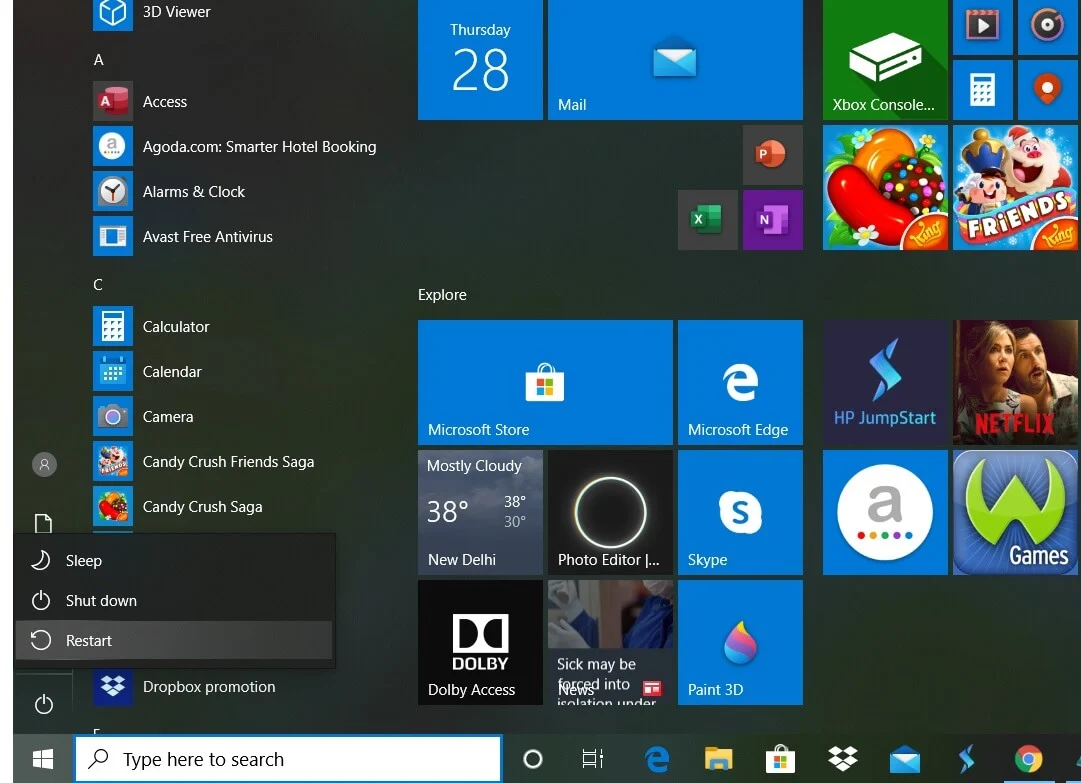The width and height of the screenshot is (1081, 783).
Task: Click the letter C section header
Action: click(x=98, y=285)
